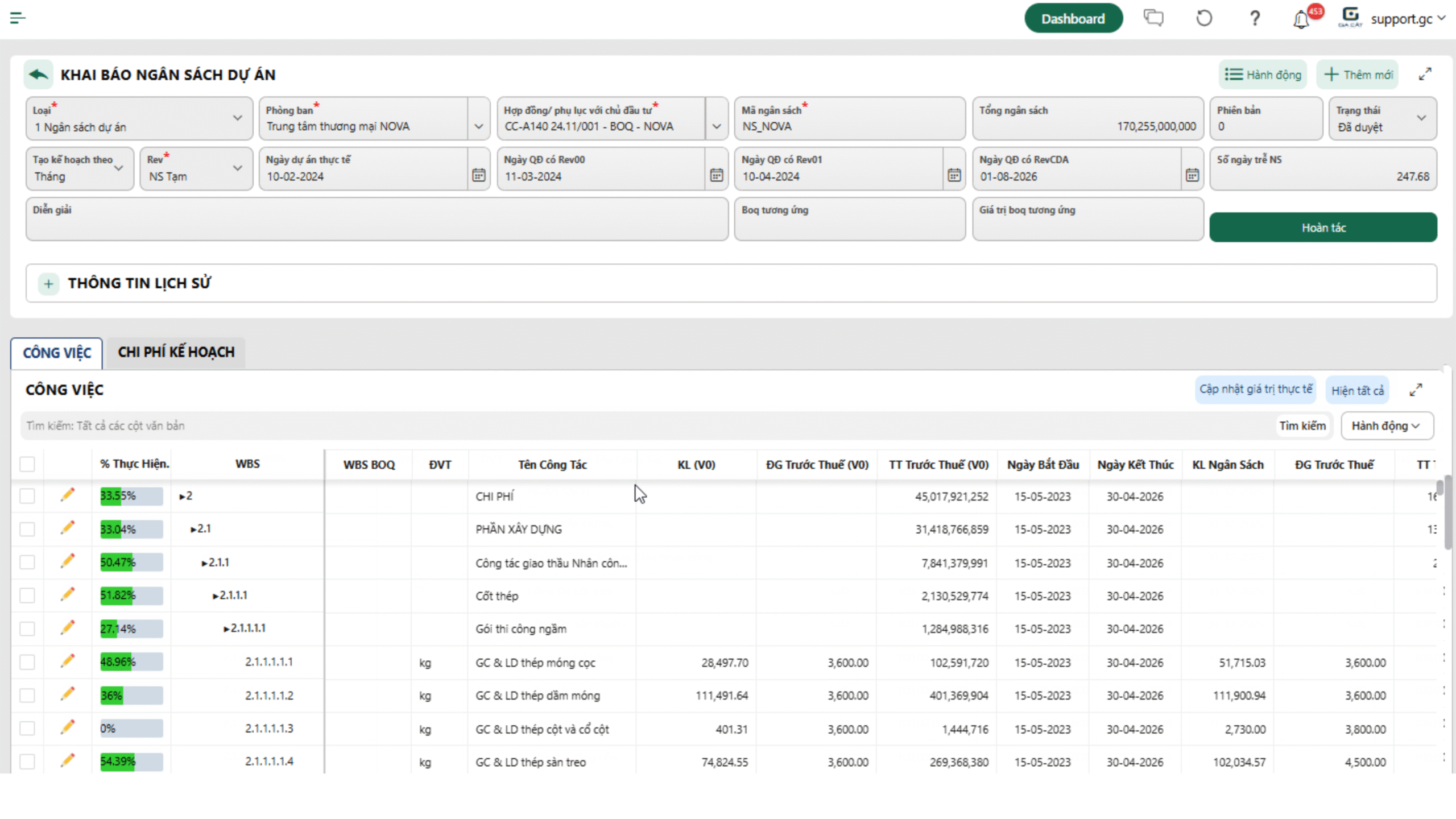Open calendar for Ngày dự án thực tế
Screen dimensions: 1456x819
pyautogui.click(x=478, y=175)
